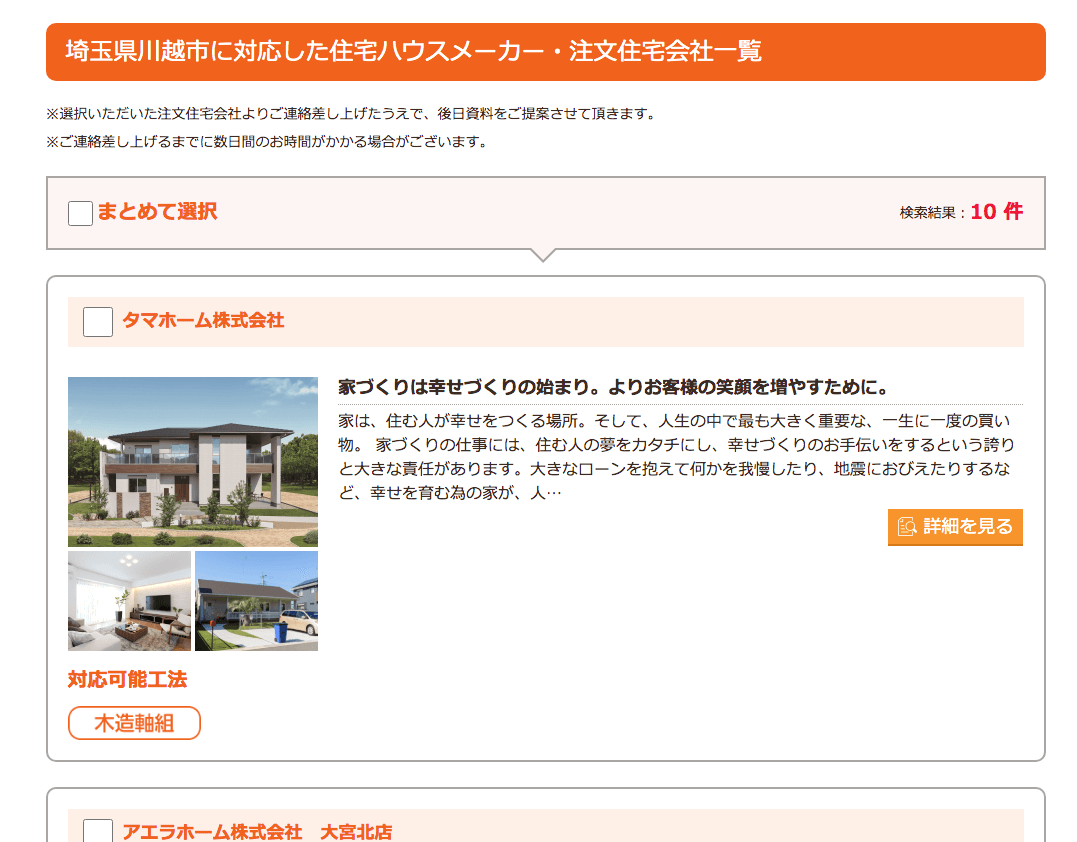Screen dimensions: 1077x842
Task: Click the 家づくりは幸せづくりの始まり headline
Action: click(x=613, y=387)
